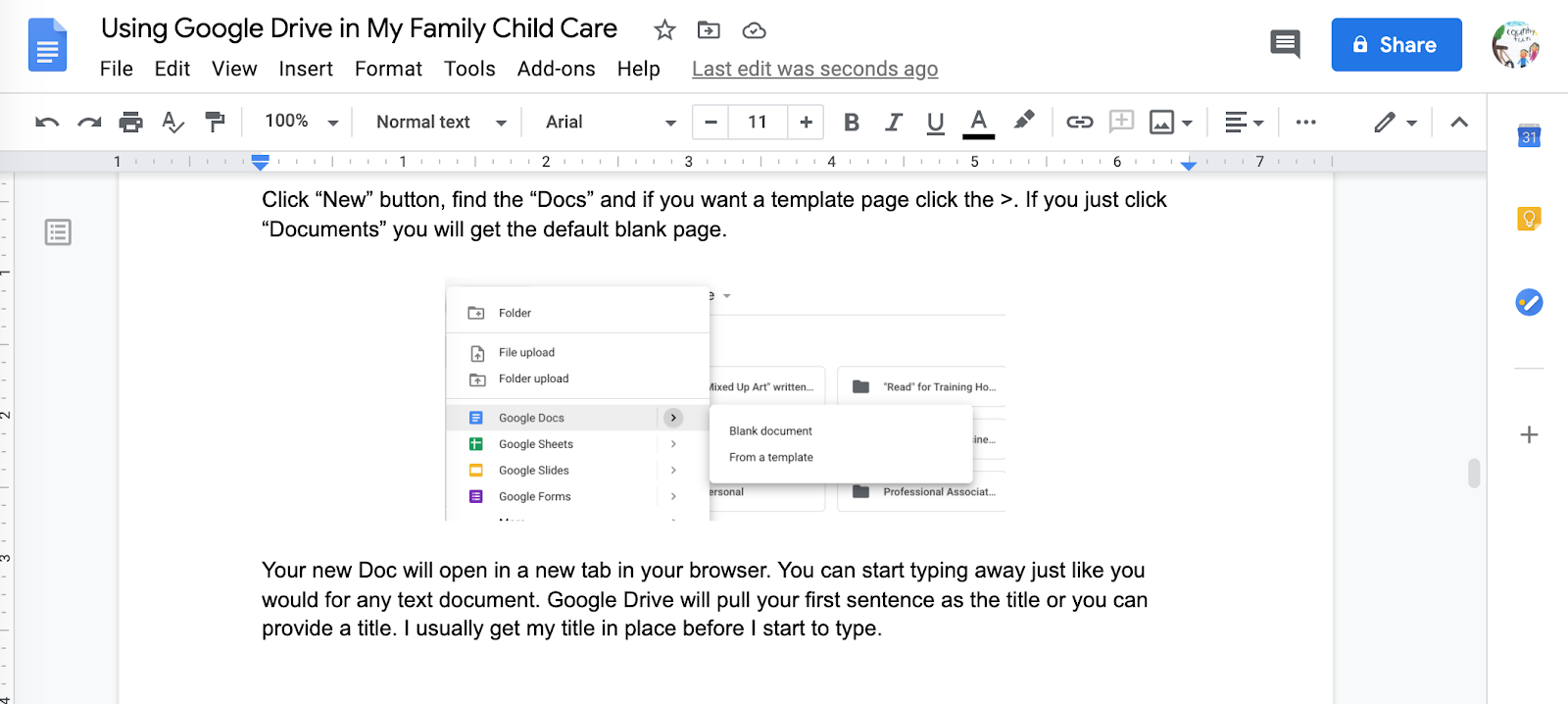Viewport: 1568px width, 704px height.
Task: Decrease font size with minus button
Action: click(x=711, y=122)
